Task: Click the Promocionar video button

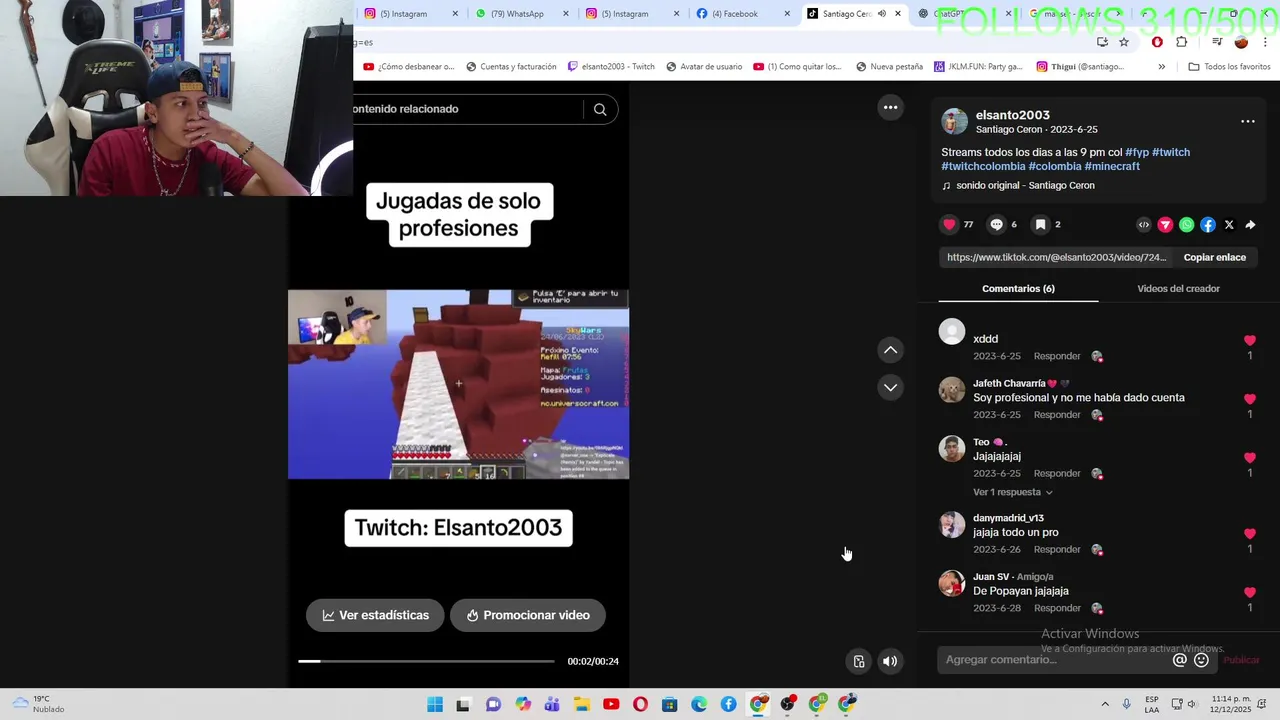Action: pos(527,615)
